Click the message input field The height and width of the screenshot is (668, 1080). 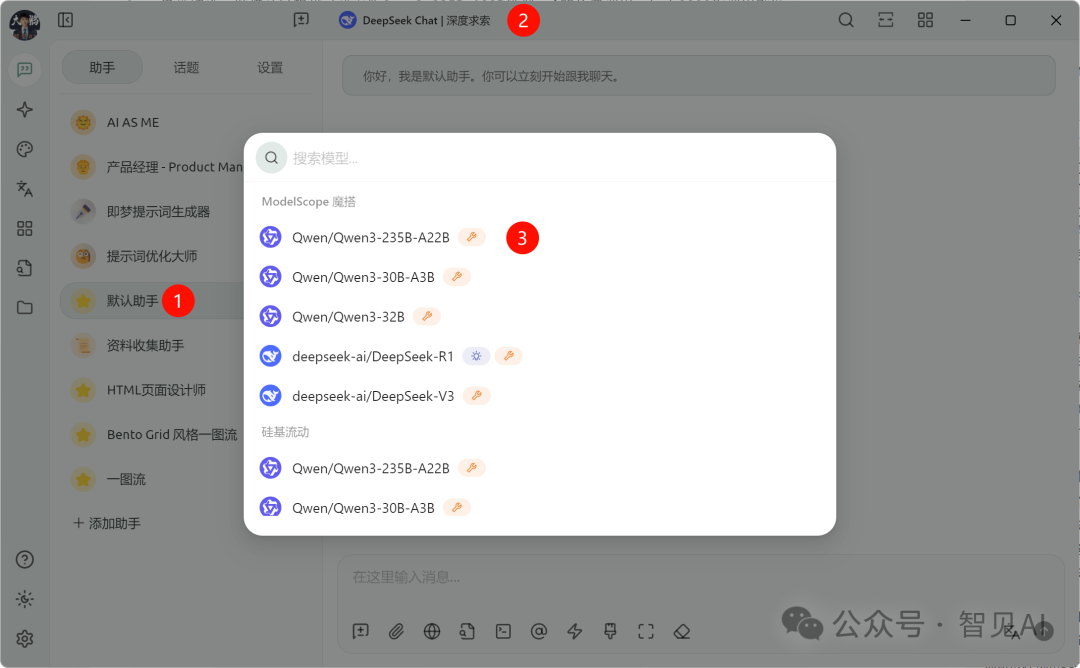point(700,577)
